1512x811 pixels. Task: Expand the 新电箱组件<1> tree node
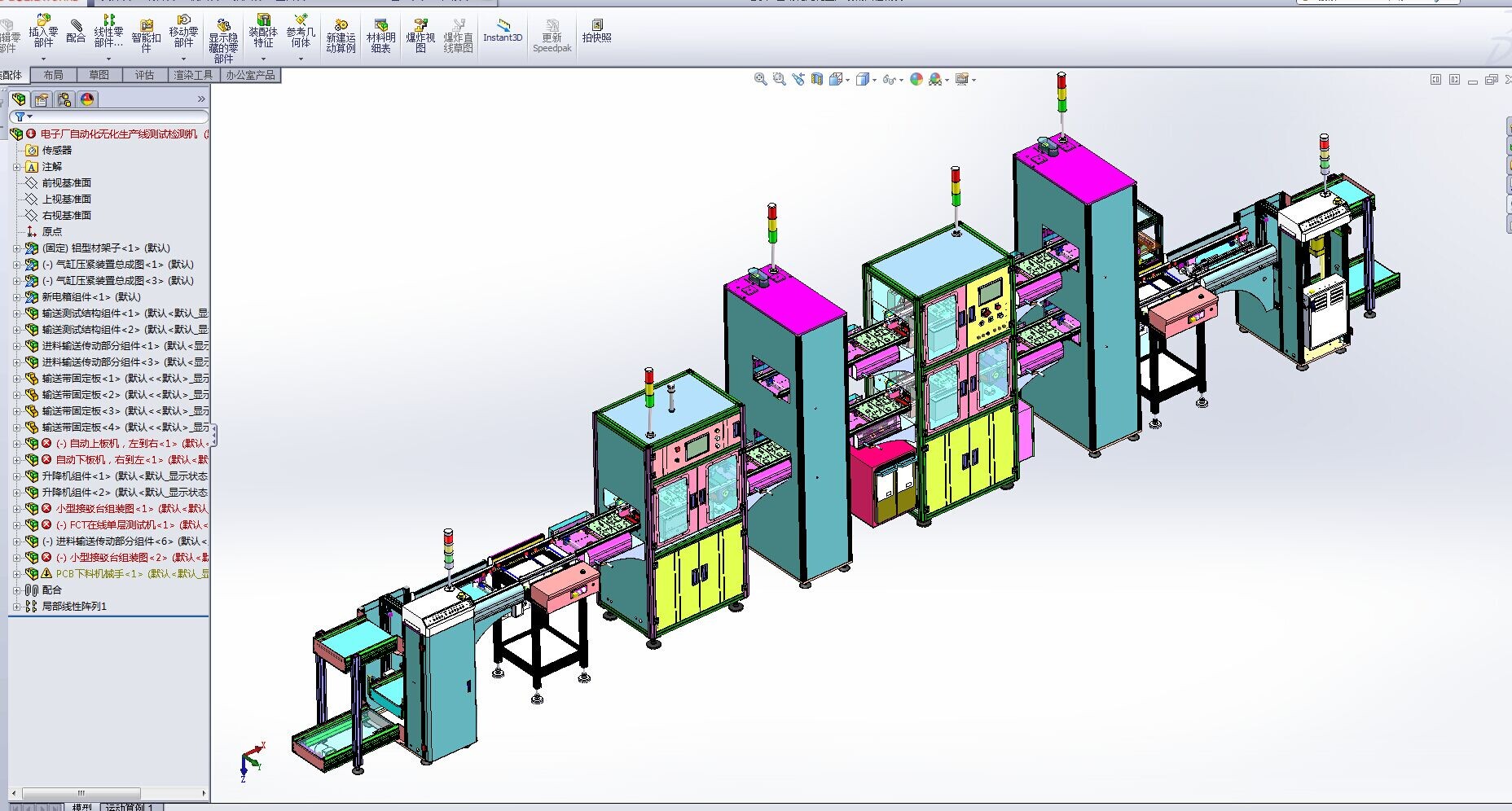click(x=17, y=297)
